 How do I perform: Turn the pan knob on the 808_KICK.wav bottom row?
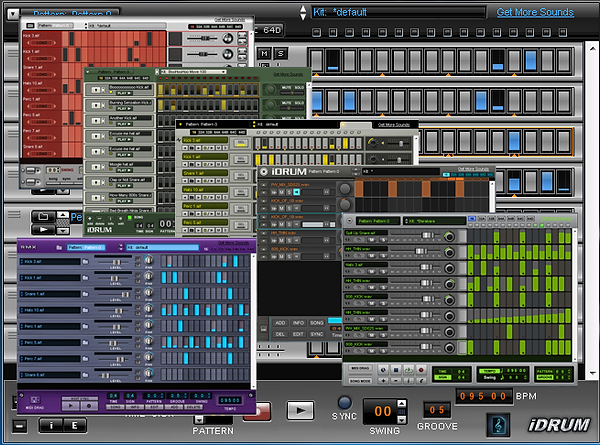click(x=449, y=347)
